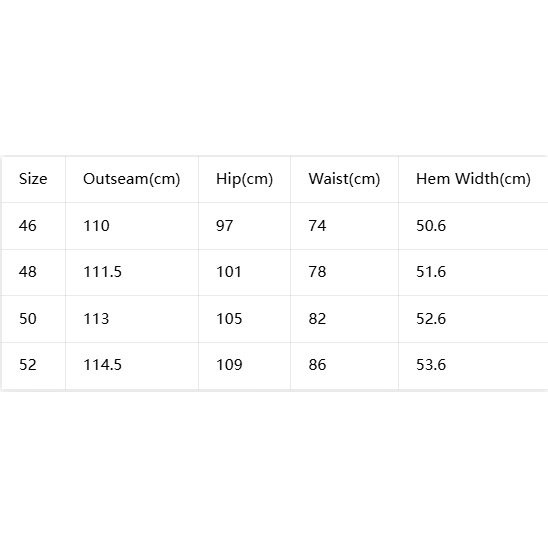Click the Hem Width(cm) column header
Screen dimensions: 548x548
(x=473, y=179)
